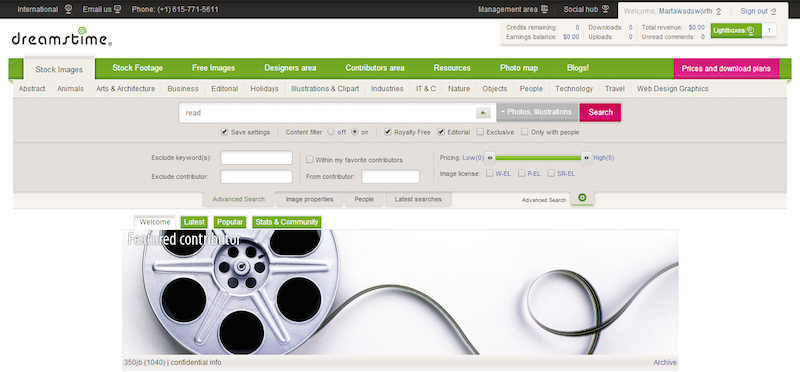
Task: Switch to Image properties search tab
Action: 309,199
